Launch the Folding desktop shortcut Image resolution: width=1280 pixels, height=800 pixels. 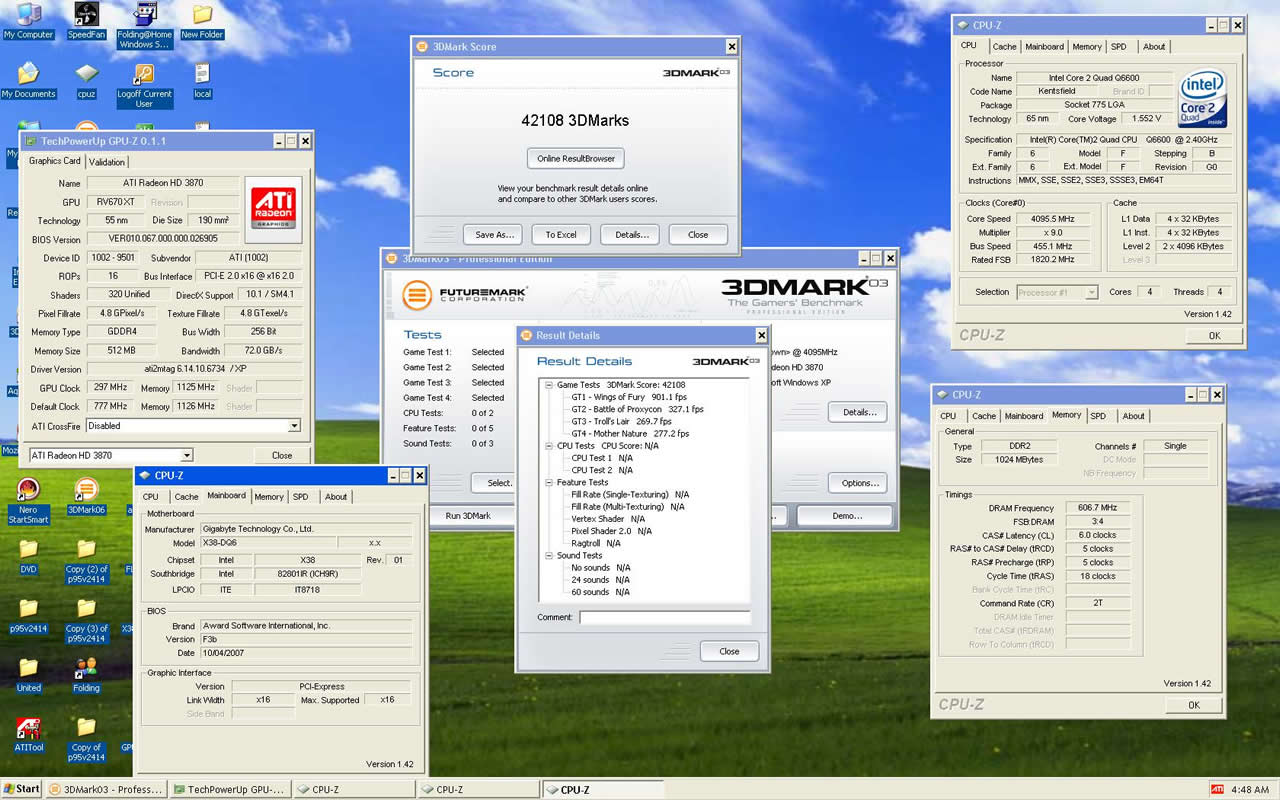tap(87, 673)
